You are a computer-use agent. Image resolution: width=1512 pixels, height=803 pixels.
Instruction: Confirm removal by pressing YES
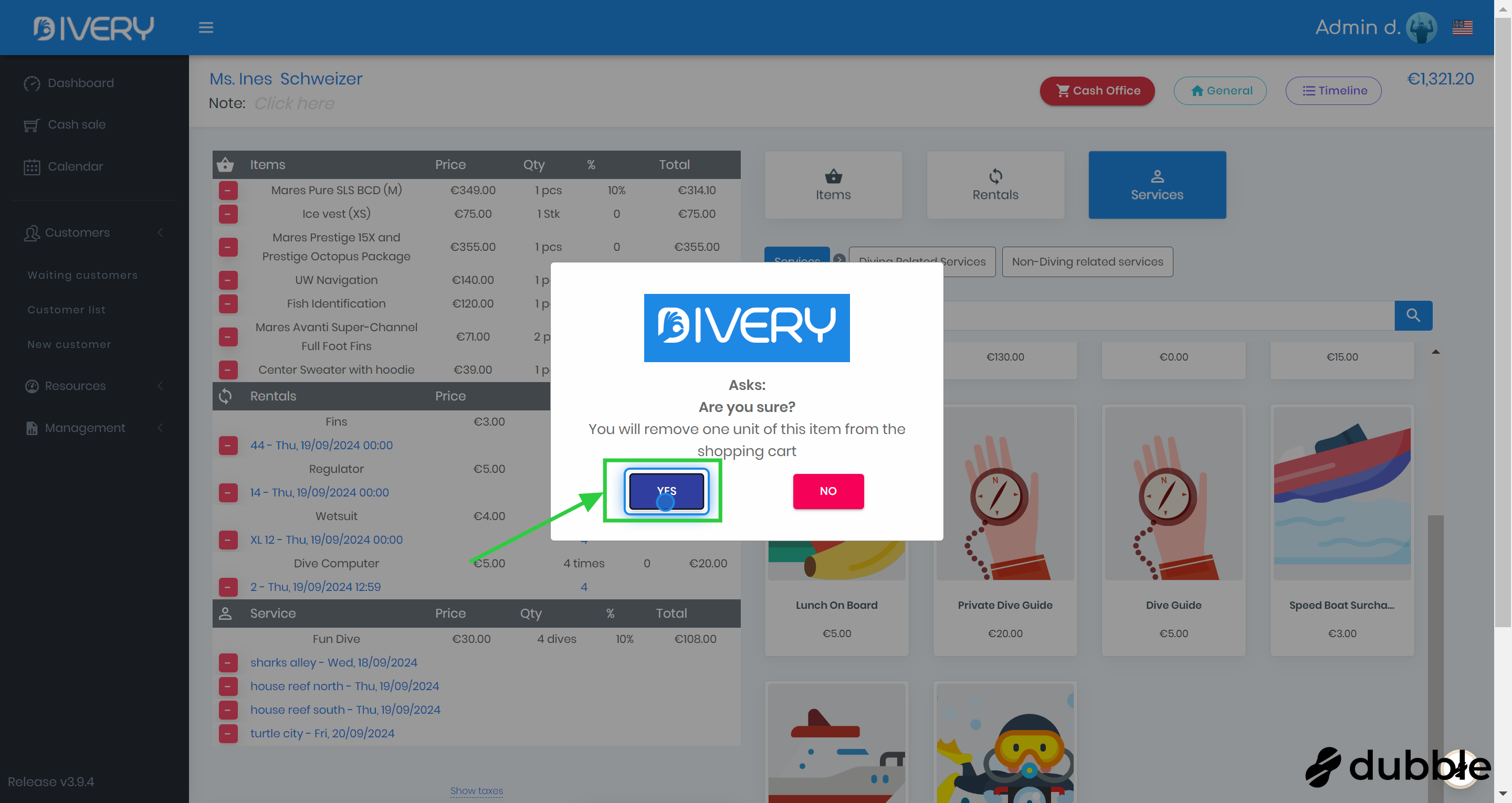tap(666, 491)
